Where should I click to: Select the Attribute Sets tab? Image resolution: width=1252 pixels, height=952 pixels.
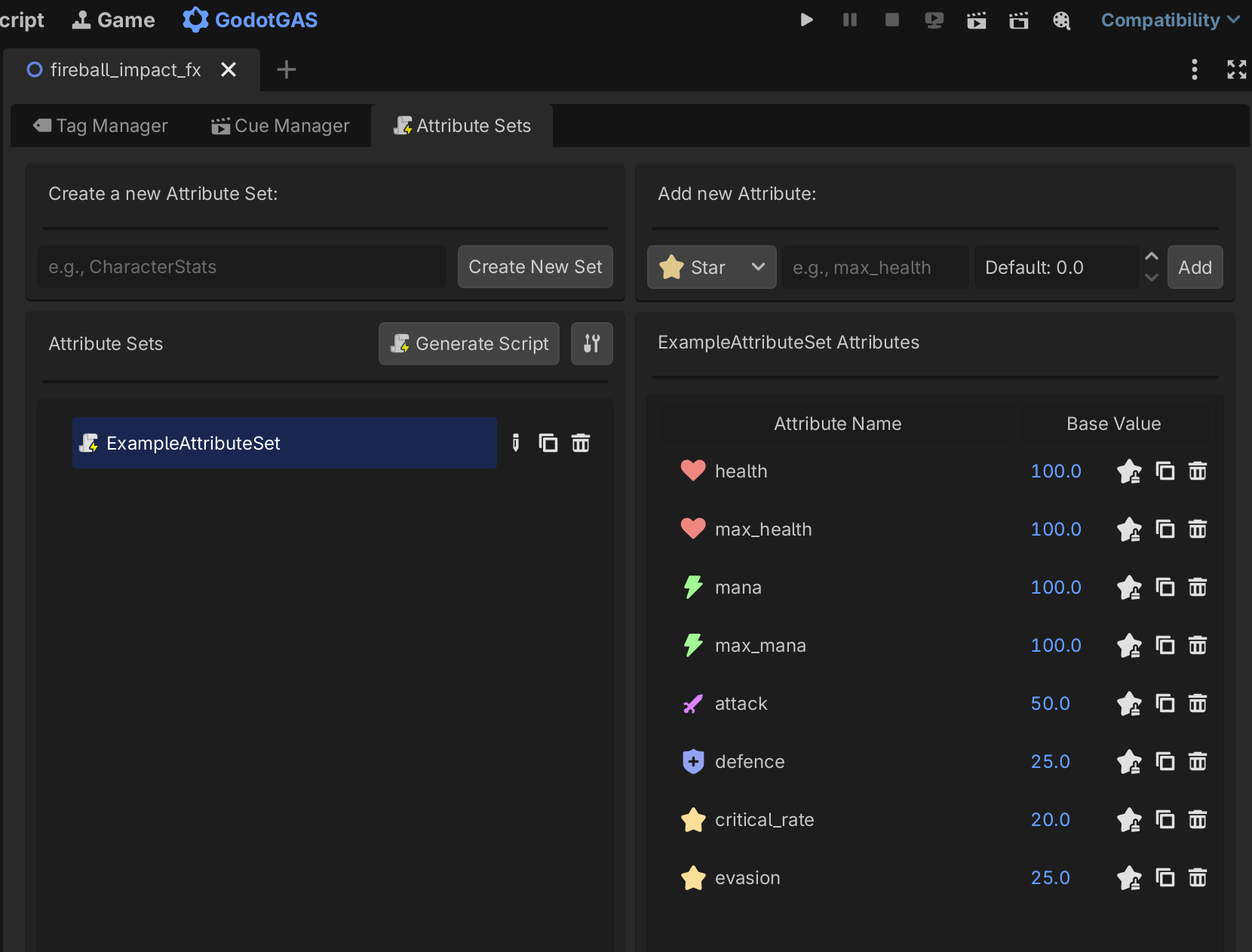(x=462, y=126)
